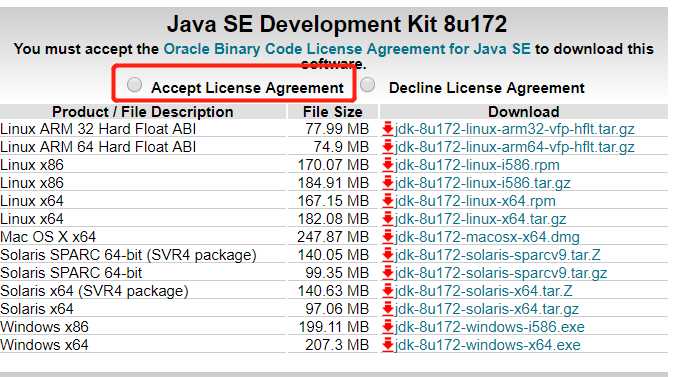Download jdk-8u172-solaris-sparcv9.tar.gz
The image size is (689, 377).
click(x=500, y=273)
